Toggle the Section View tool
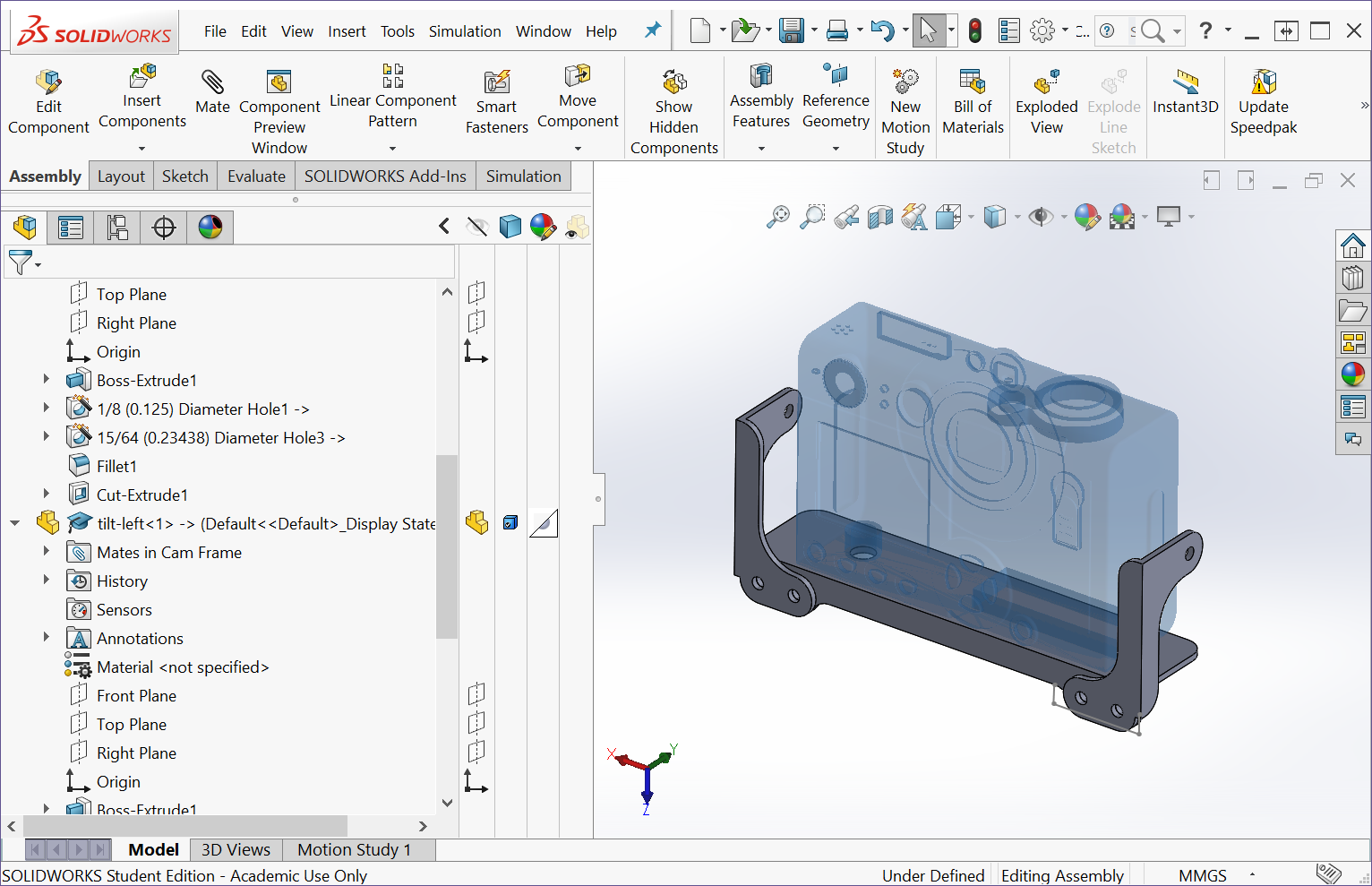Screen dimensions: 1372x886 pyautogui.click(x=880, y=217)
